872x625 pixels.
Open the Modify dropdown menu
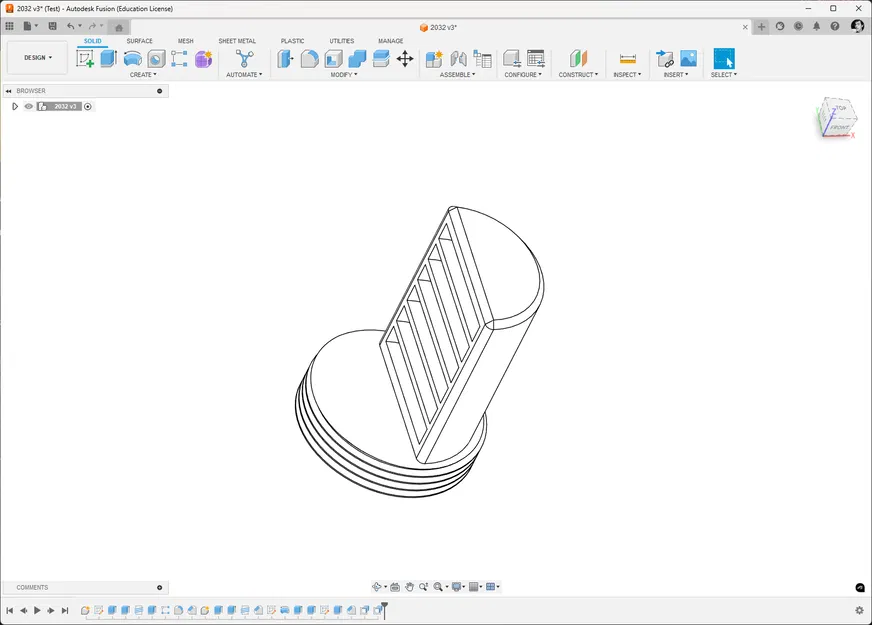pos(344,75)
